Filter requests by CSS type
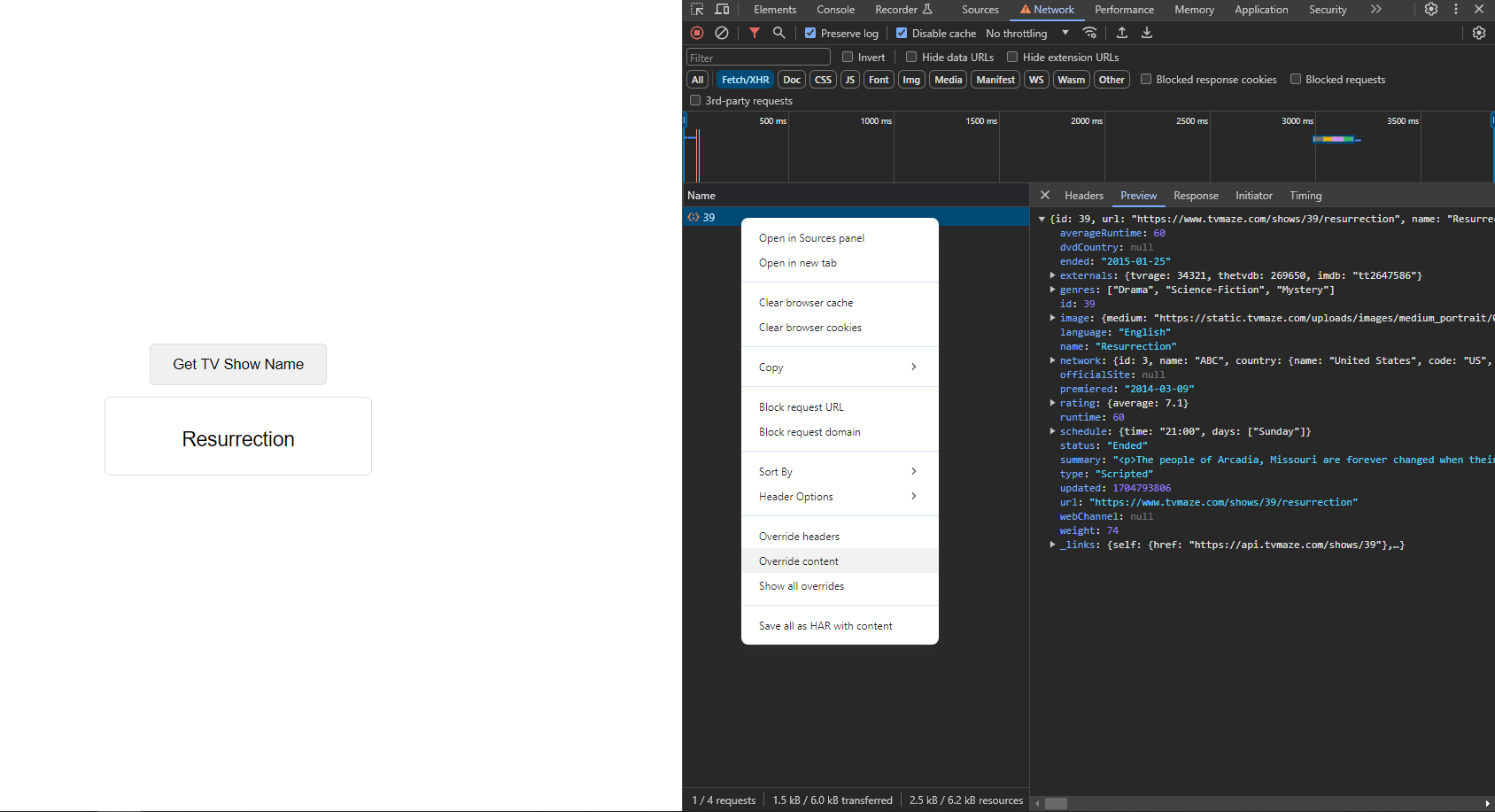Viewport: 1495px width, 812px height. (823, 80)
